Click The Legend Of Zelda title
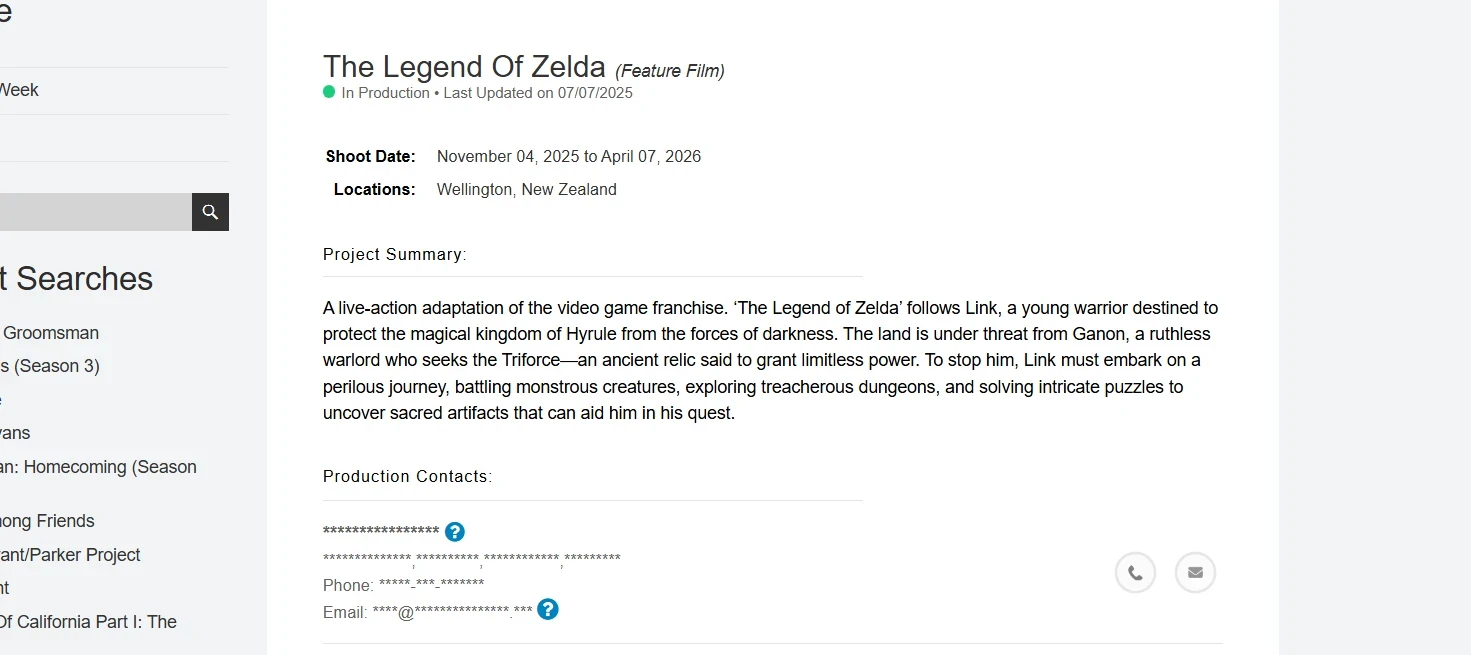This screenshot has width=1471, height=655. (464, 67)
